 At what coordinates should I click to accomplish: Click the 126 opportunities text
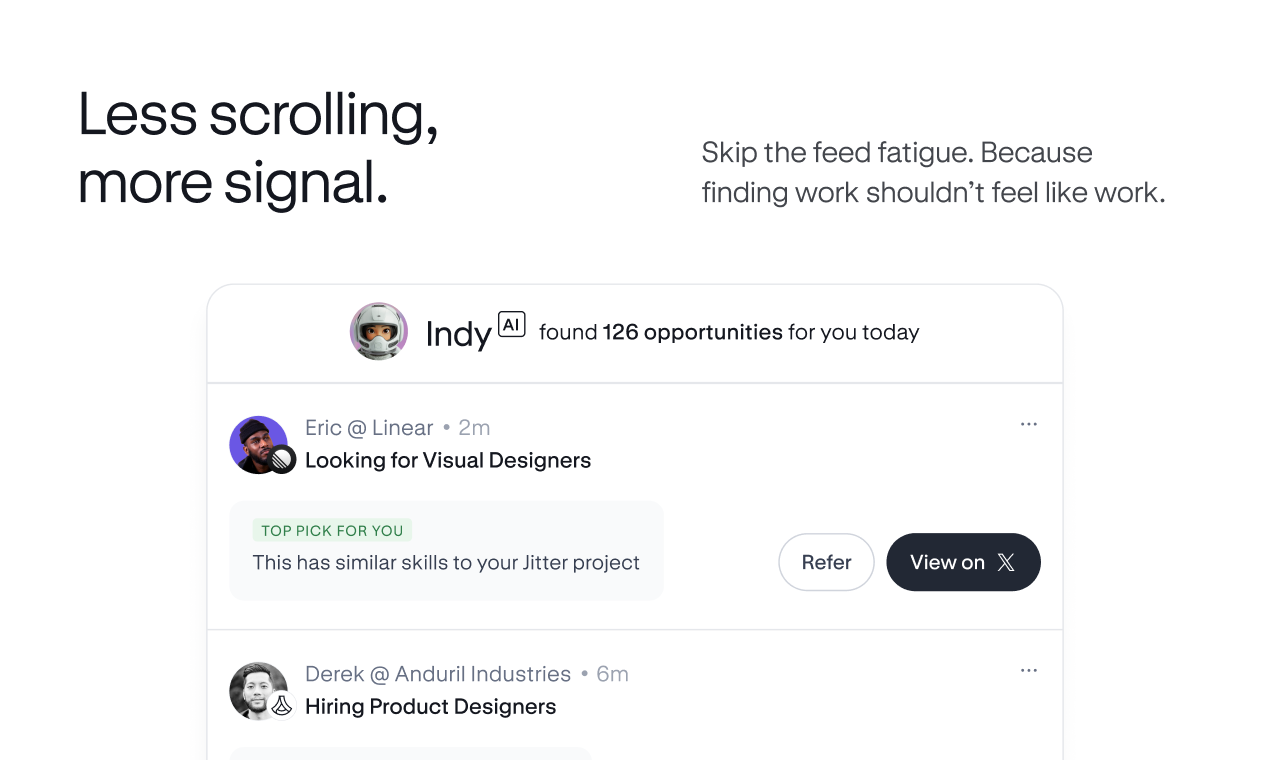click(692, 332)
